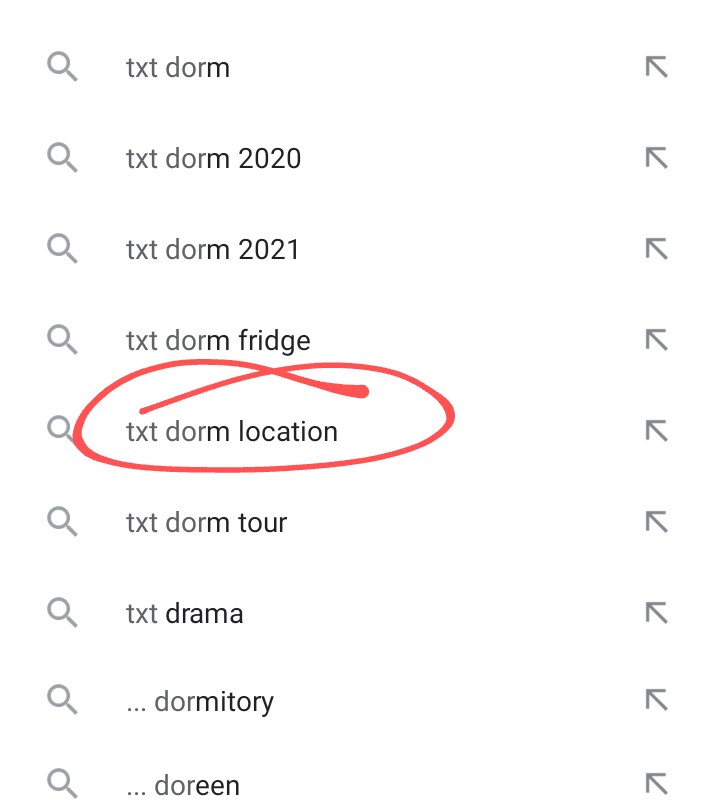Use the arrow icon for 'txt dorm tour'
Viewport: 720px width, 812px height.
[x=657, y=522]
